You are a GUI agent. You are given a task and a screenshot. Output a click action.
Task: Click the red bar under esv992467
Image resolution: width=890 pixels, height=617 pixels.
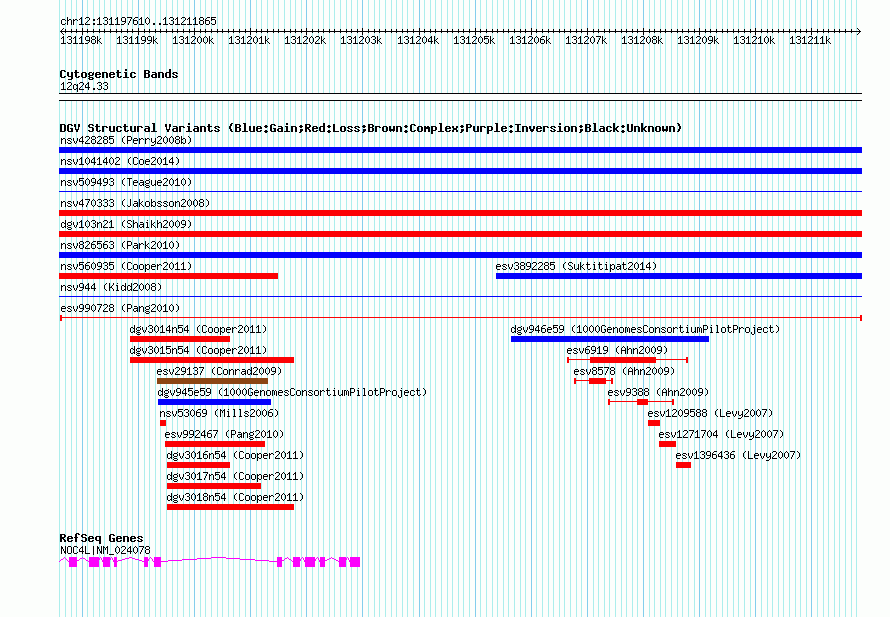pyautogui.click(x=215, y=444)
